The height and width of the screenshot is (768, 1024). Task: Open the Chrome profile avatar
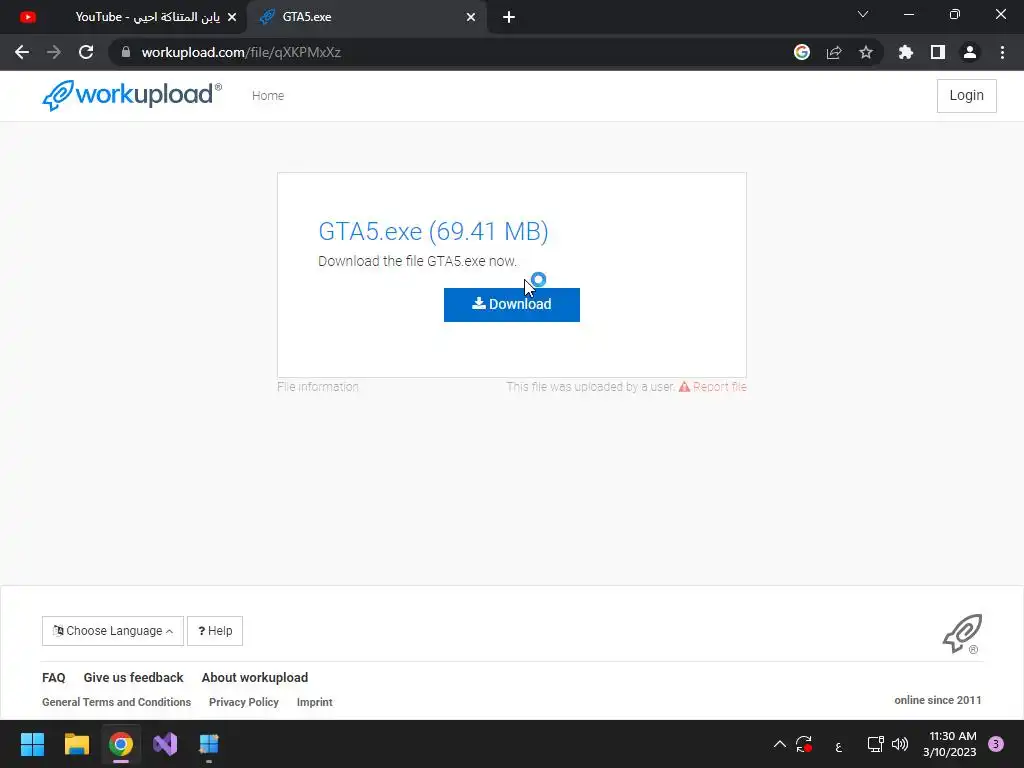pyautogui.click(x=970, y=52)
